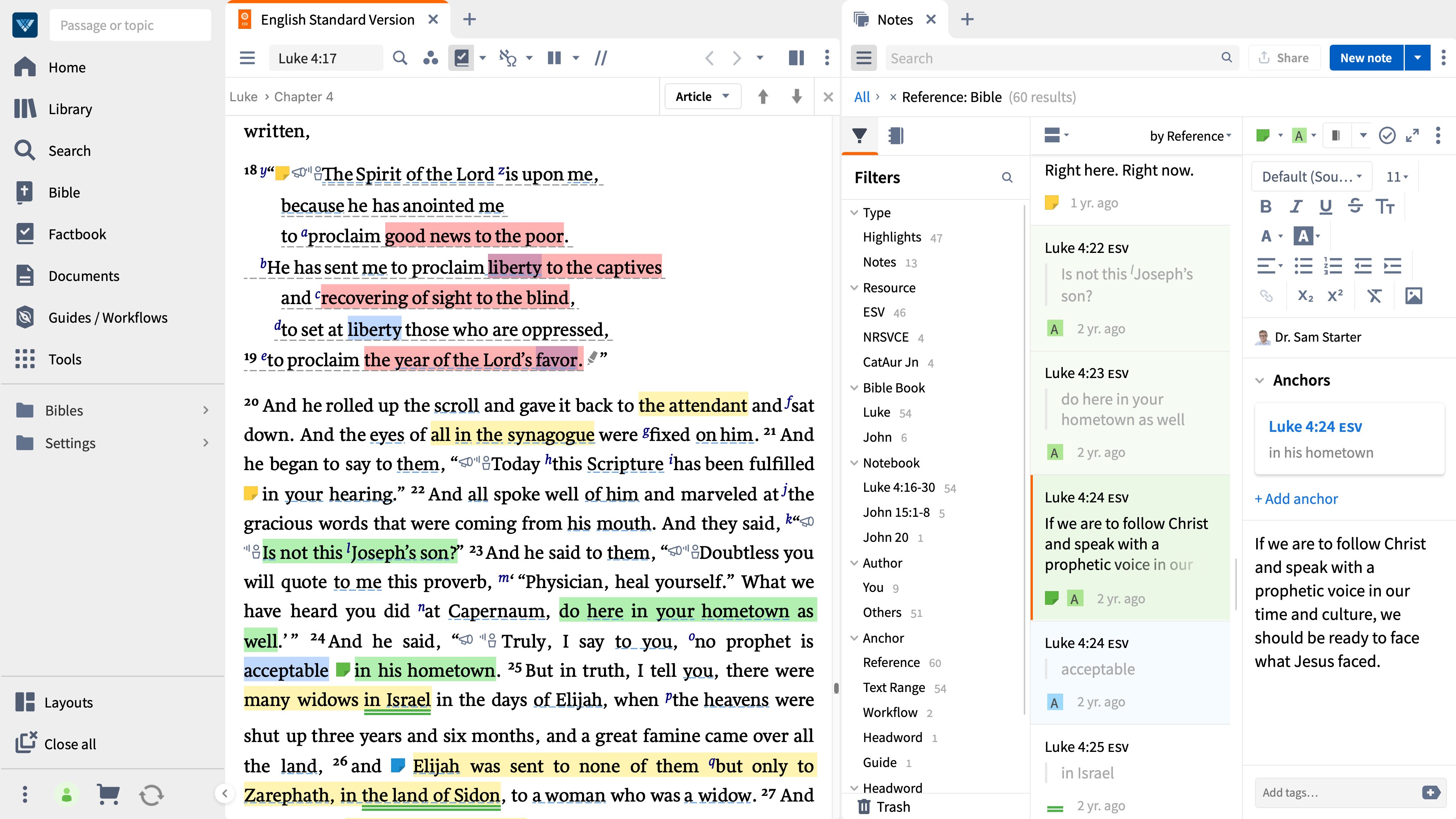
Task: Open the font size 11 dropdown
Action: [1396, 176]
